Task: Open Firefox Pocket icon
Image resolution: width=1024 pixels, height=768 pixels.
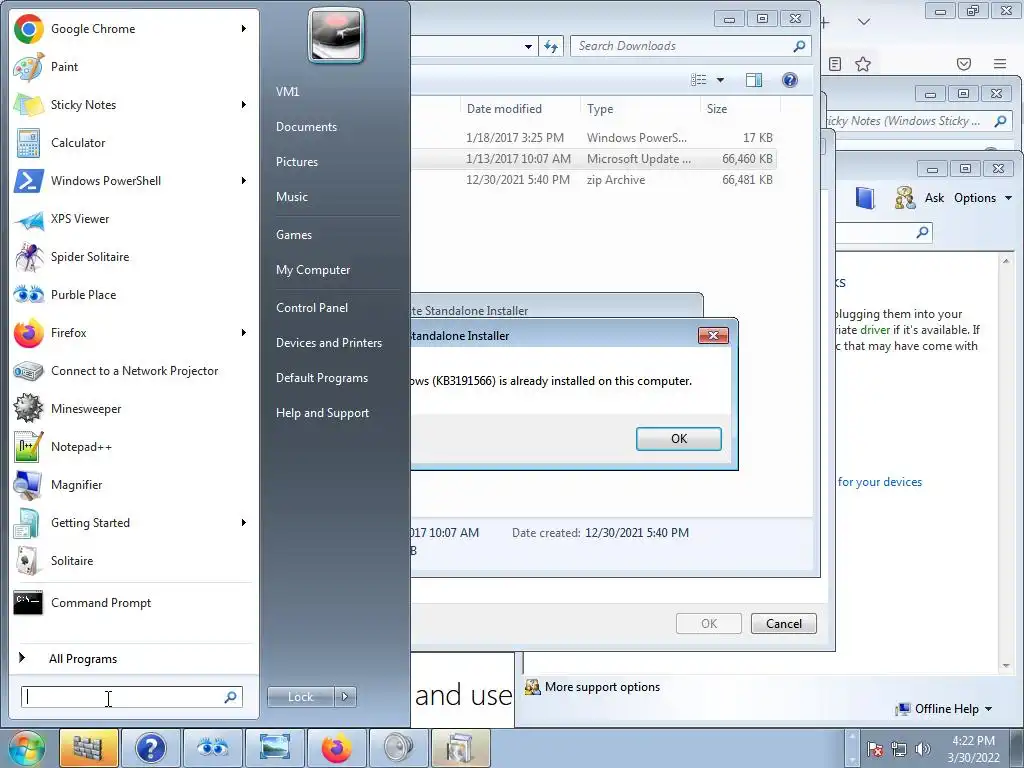Action: 964,64
